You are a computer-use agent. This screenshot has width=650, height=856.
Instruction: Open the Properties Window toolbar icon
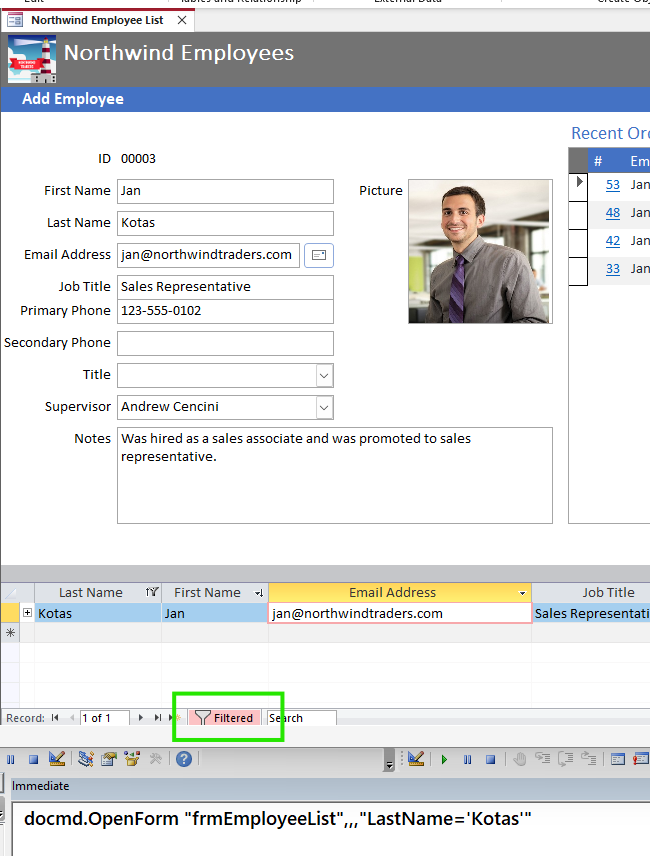point(109,759)
